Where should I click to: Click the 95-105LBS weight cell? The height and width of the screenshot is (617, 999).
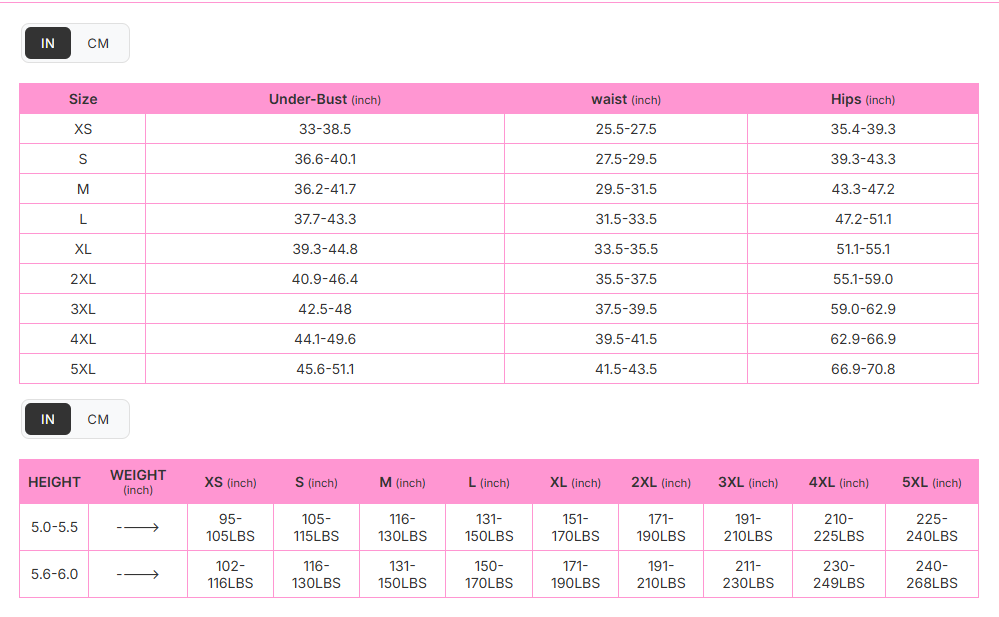coord(230,527)
